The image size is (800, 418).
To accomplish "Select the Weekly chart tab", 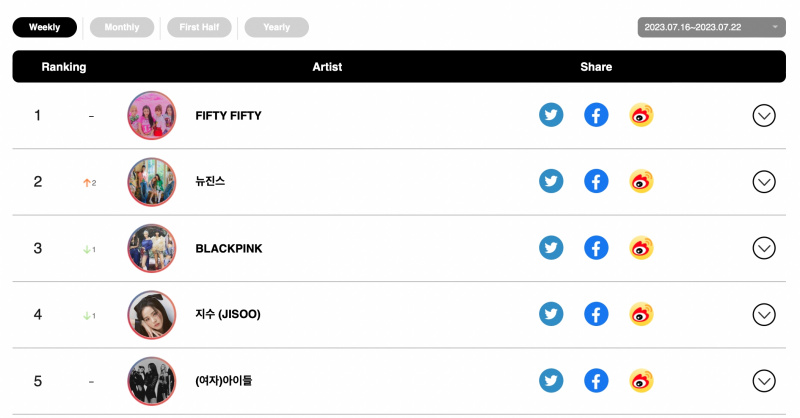I will [x=44, y=27].
